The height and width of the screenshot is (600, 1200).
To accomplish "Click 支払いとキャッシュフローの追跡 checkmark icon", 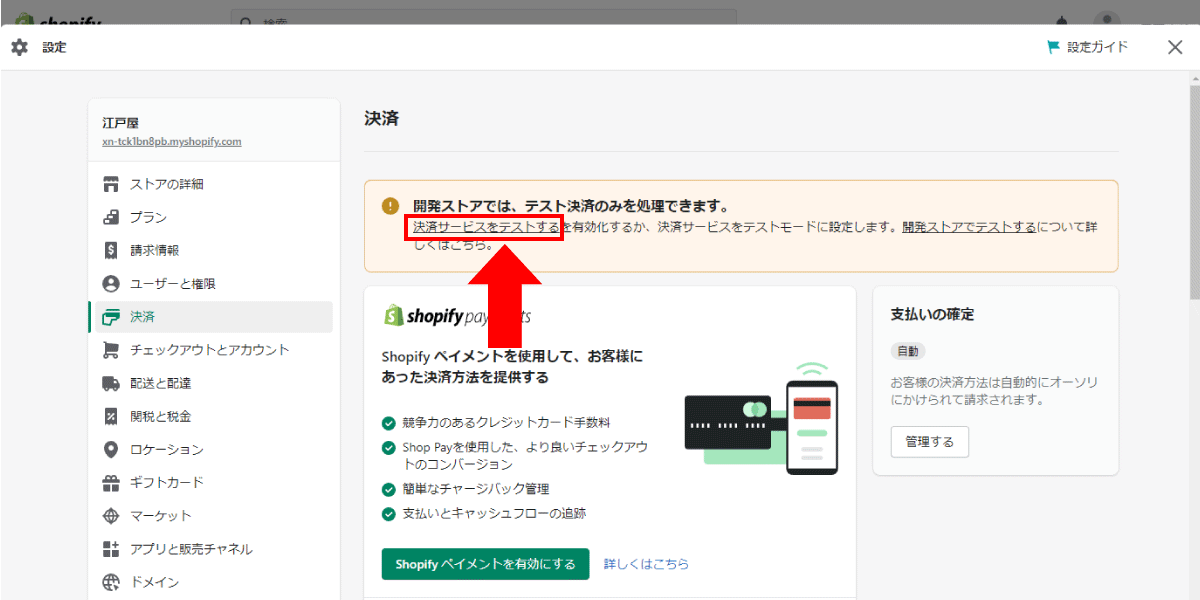I will pos(389,514).
